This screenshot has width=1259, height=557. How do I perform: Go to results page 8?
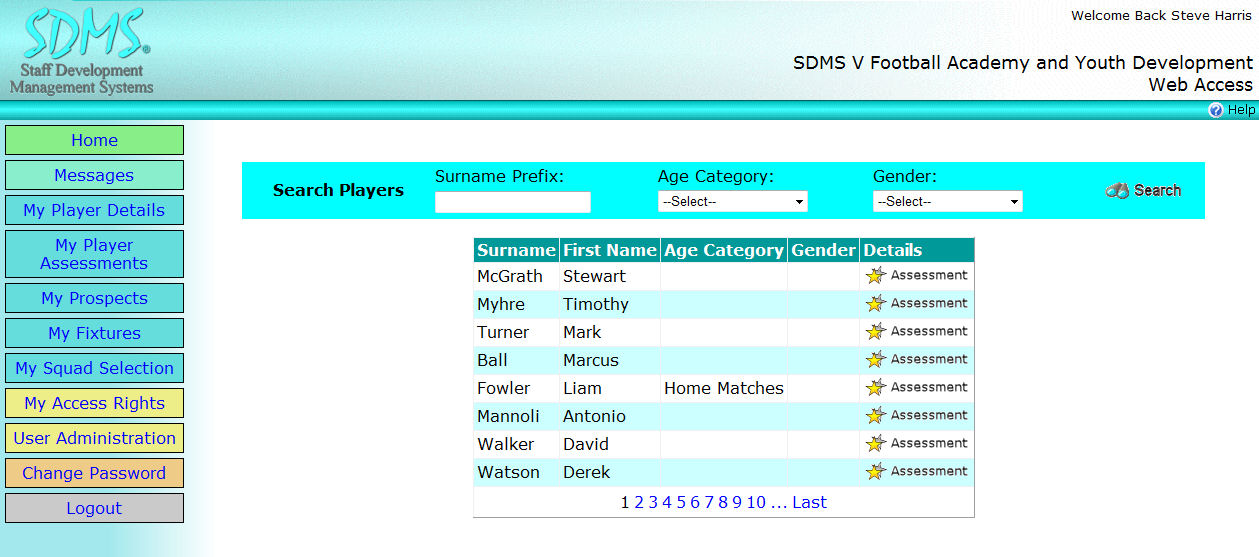coord(723,502)
